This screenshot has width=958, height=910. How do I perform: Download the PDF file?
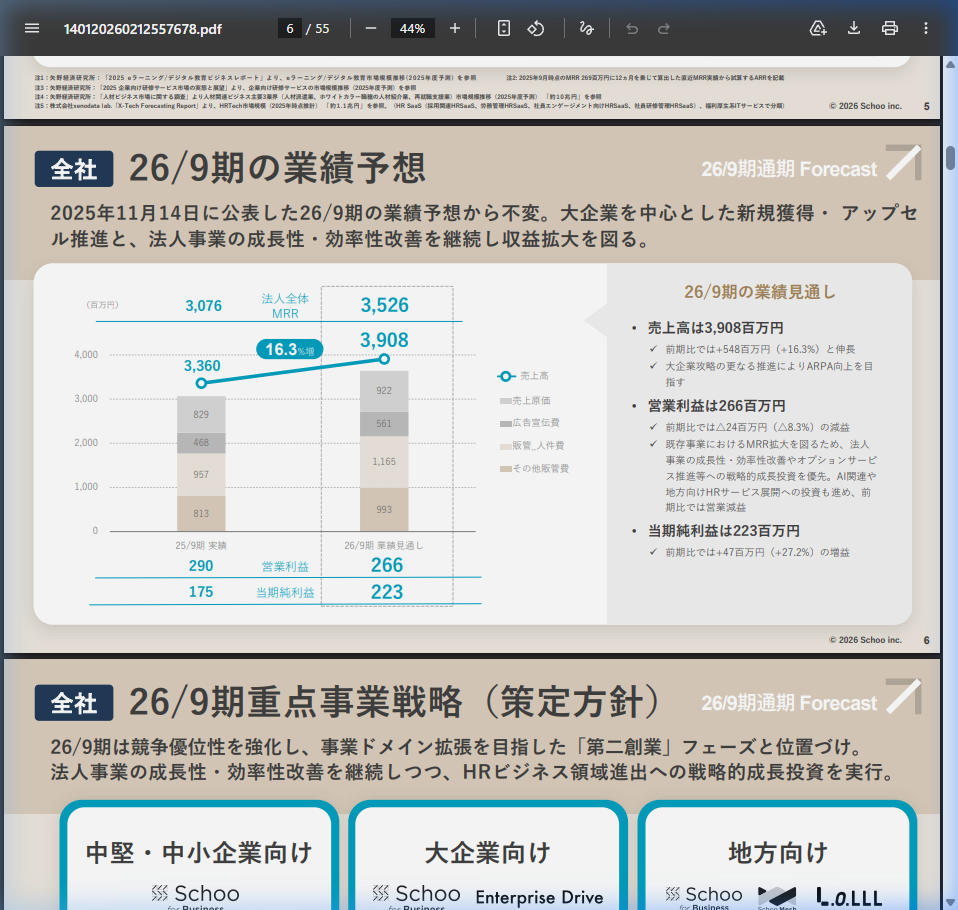click(853, 28)
